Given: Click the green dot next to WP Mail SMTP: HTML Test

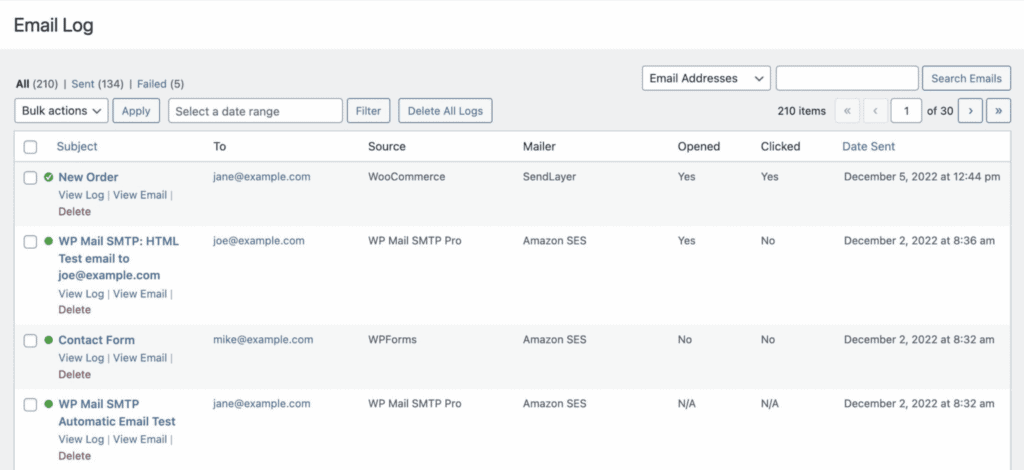Looking at the screenshot, I should click(x=48, y=241).
